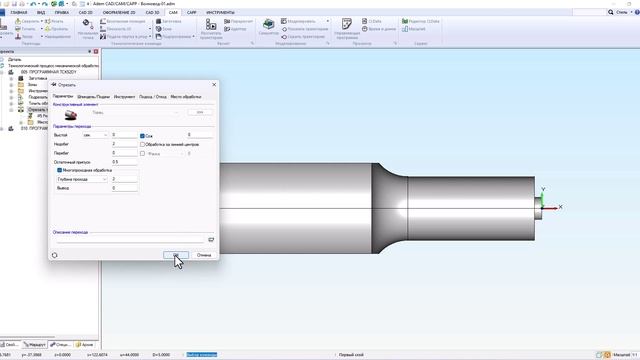Enable Обработка за линией центров checkbox
Viewport: 640px width, 360px height.
[142, 144]
